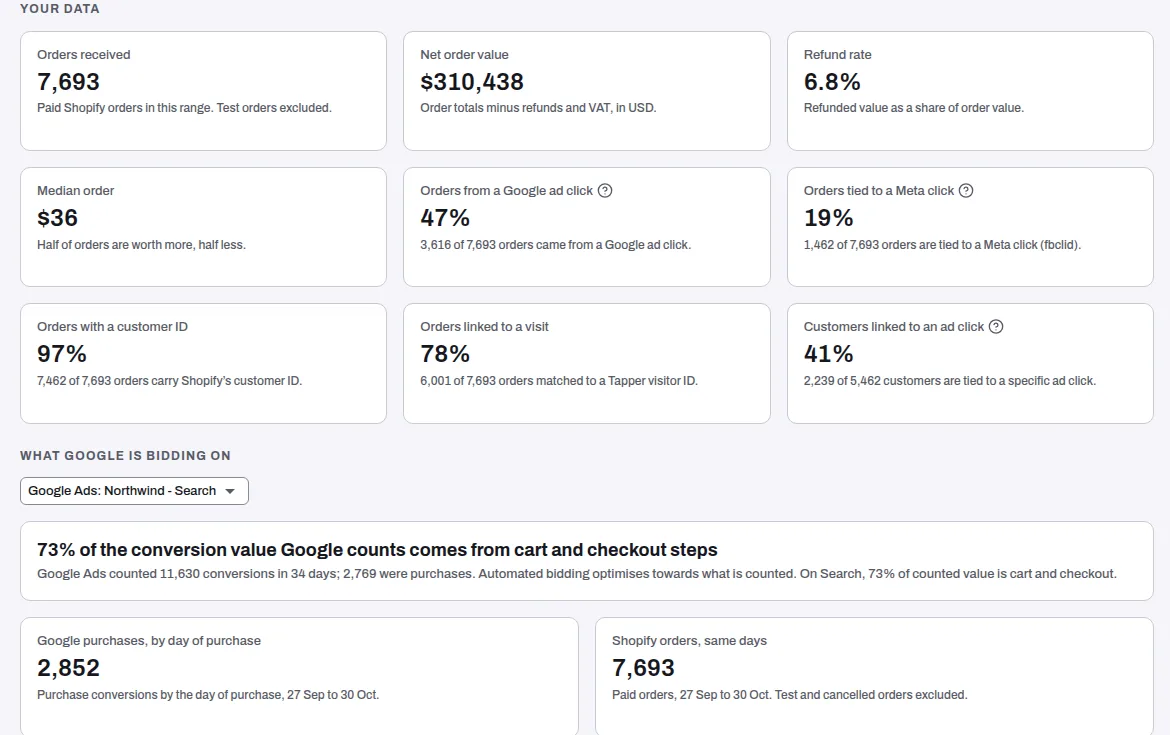Click the Orders linked to a visit label
Screen dimensions: 1170x735
coord(484,326)
